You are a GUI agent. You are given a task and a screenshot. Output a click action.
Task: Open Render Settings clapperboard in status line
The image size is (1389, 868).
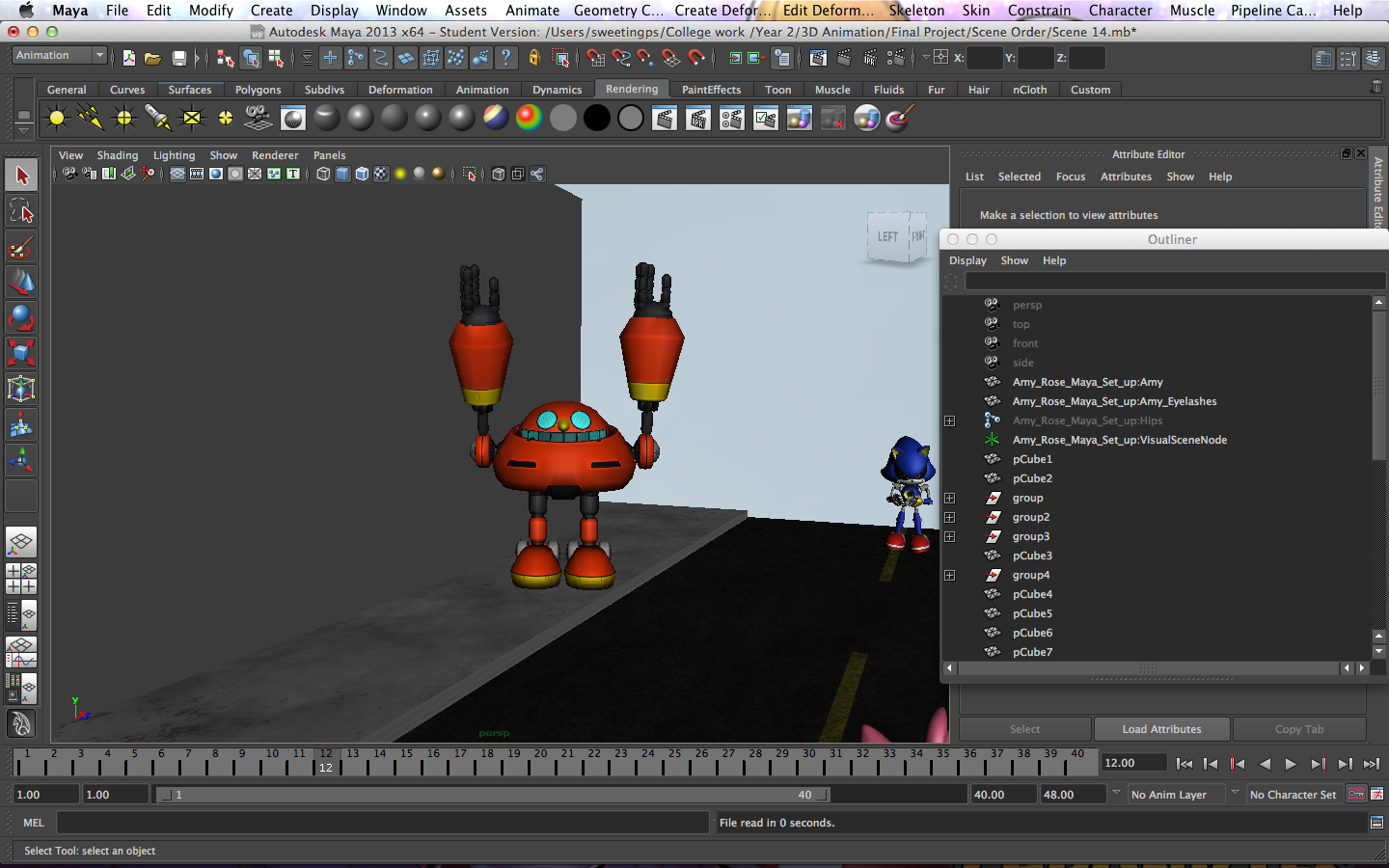(x=895, y=58)
